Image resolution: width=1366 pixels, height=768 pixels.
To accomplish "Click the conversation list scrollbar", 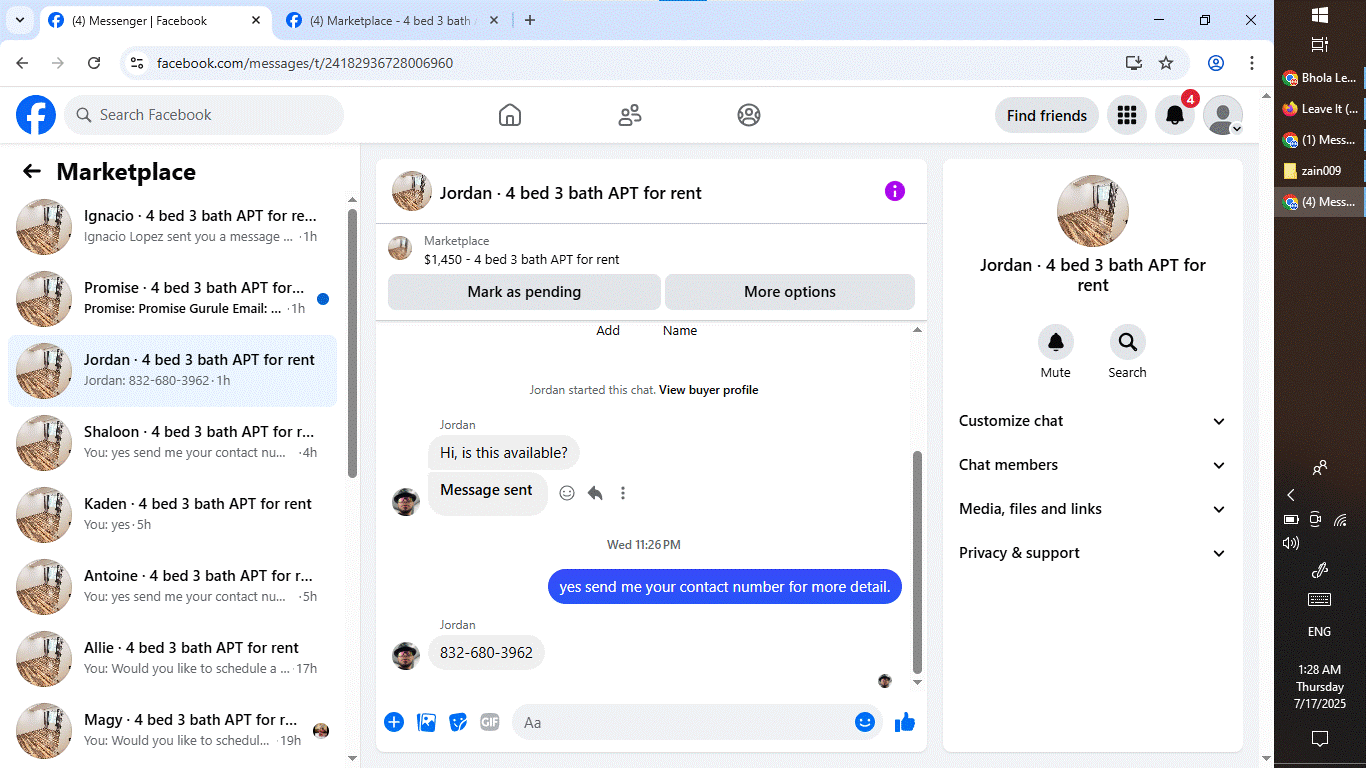I will 352,343.
